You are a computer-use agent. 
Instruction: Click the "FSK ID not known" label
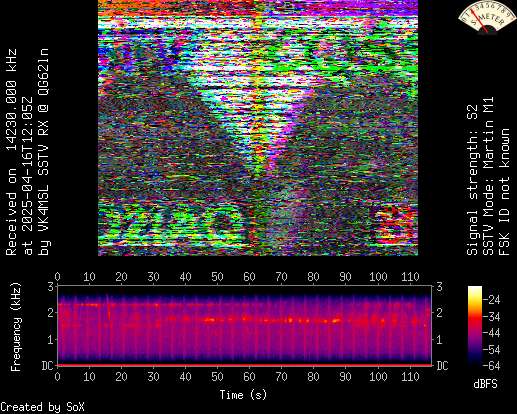[504, 192]
